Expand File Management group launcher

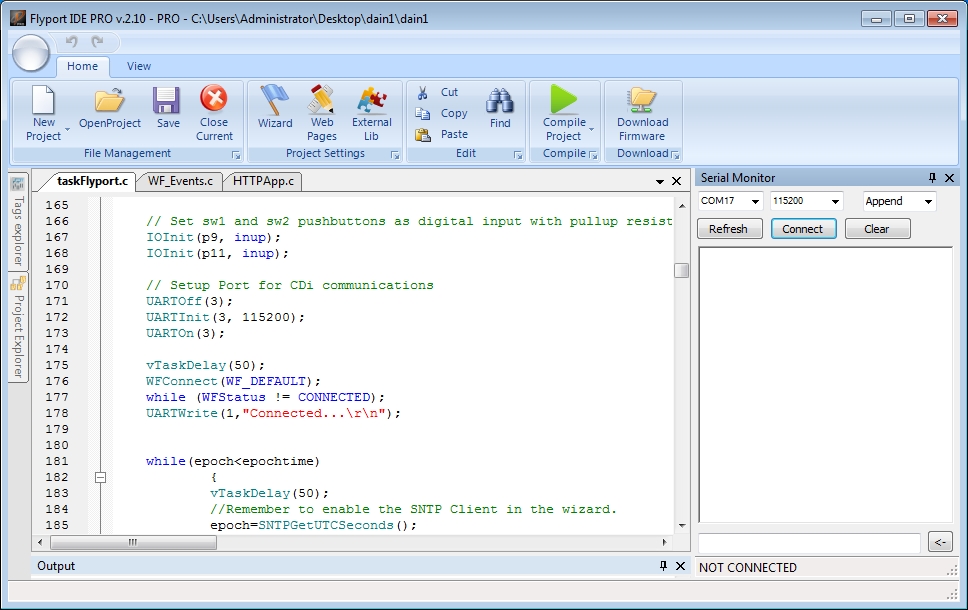click(x=235, y=155)
